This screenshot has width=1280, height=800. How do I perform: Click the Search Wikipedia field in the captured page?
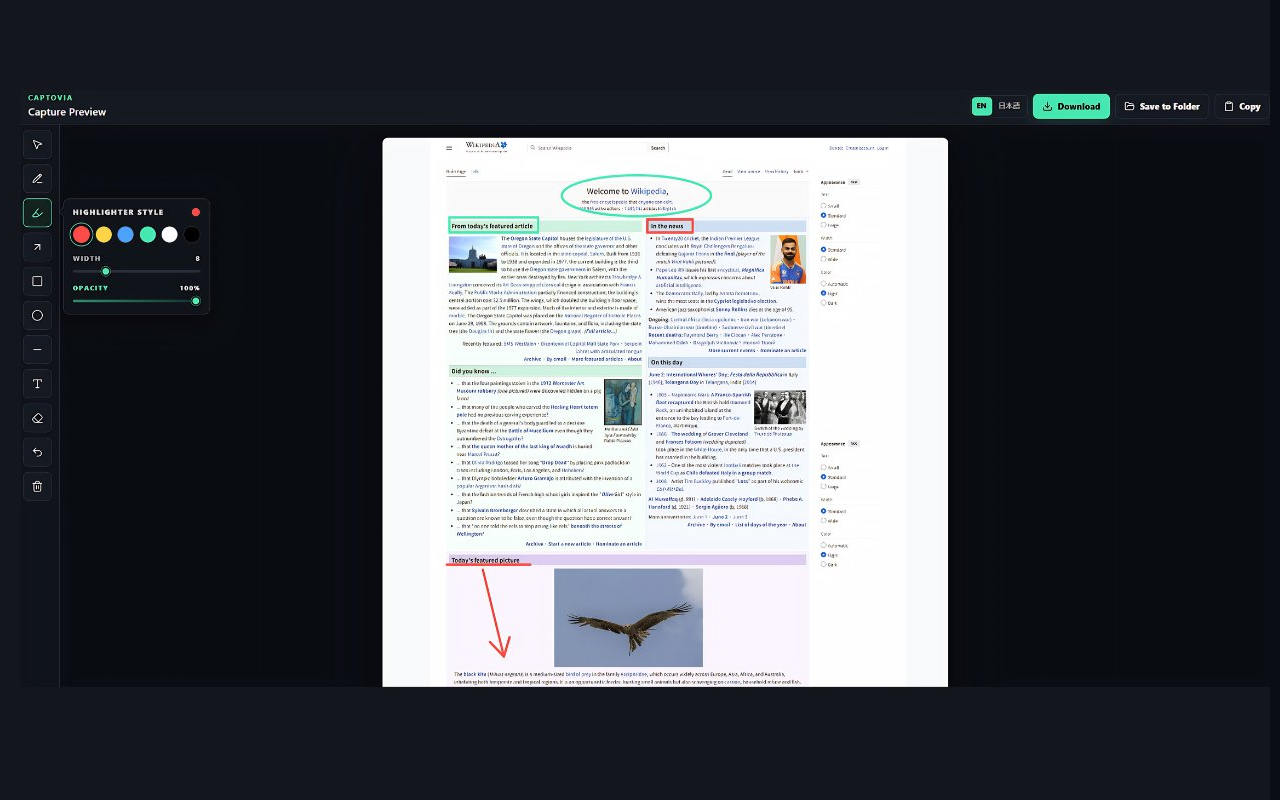click(588, 148)
